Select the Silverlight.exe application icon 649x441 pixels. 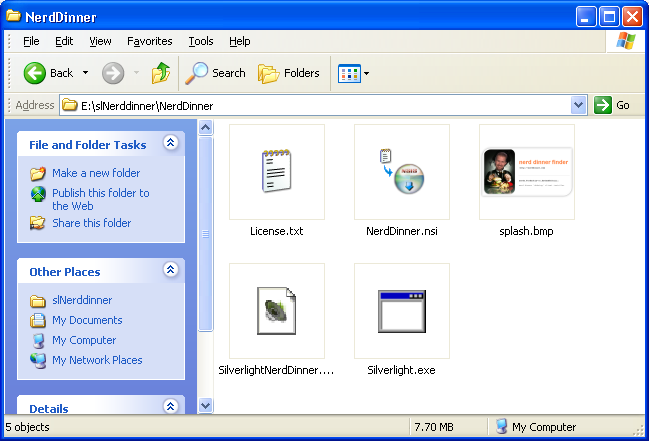[402, 311]
